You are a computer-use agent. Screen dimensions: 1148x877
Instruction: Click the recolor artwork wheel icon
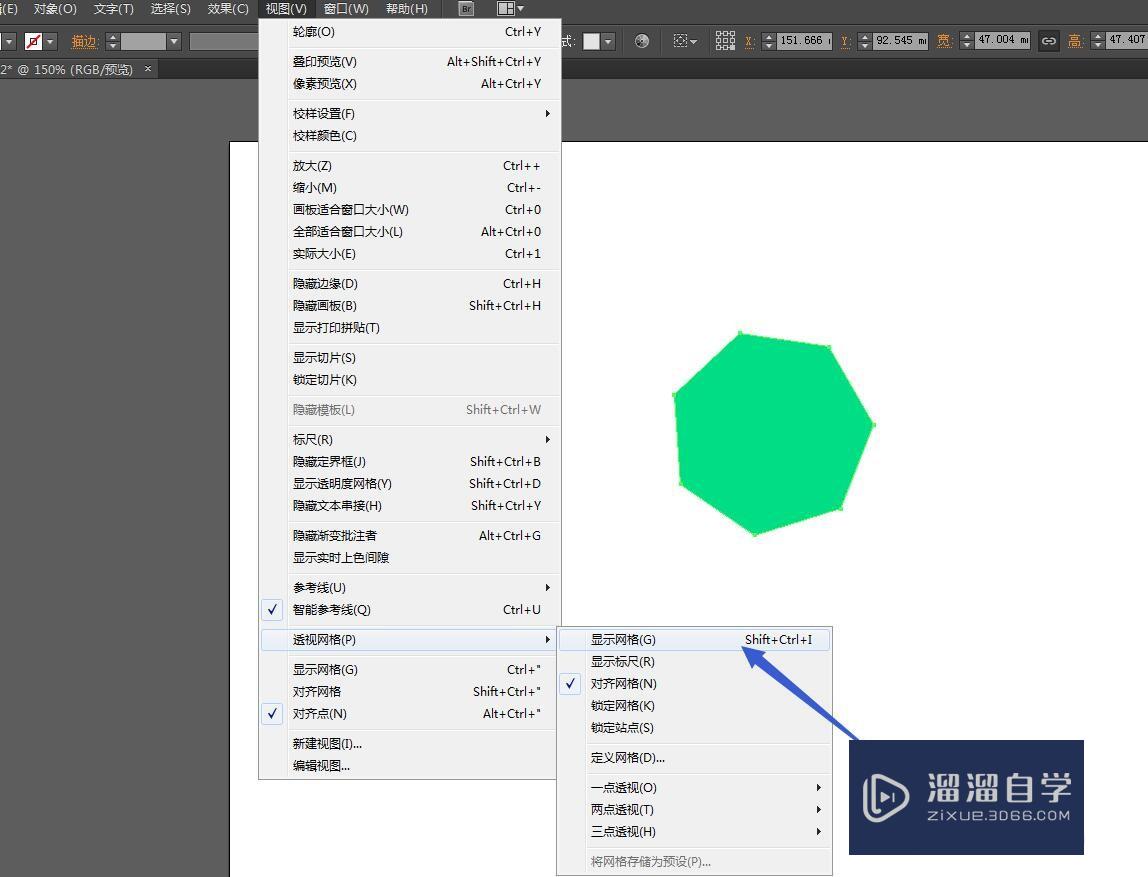tap(642, 41)
